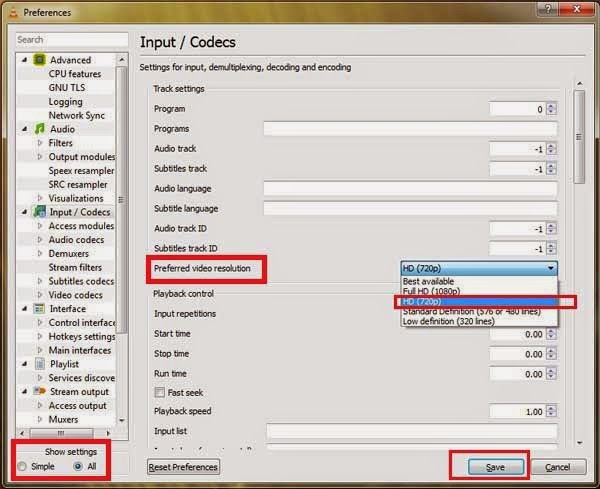Choose HD (720p) option in list

click(479, 302)
